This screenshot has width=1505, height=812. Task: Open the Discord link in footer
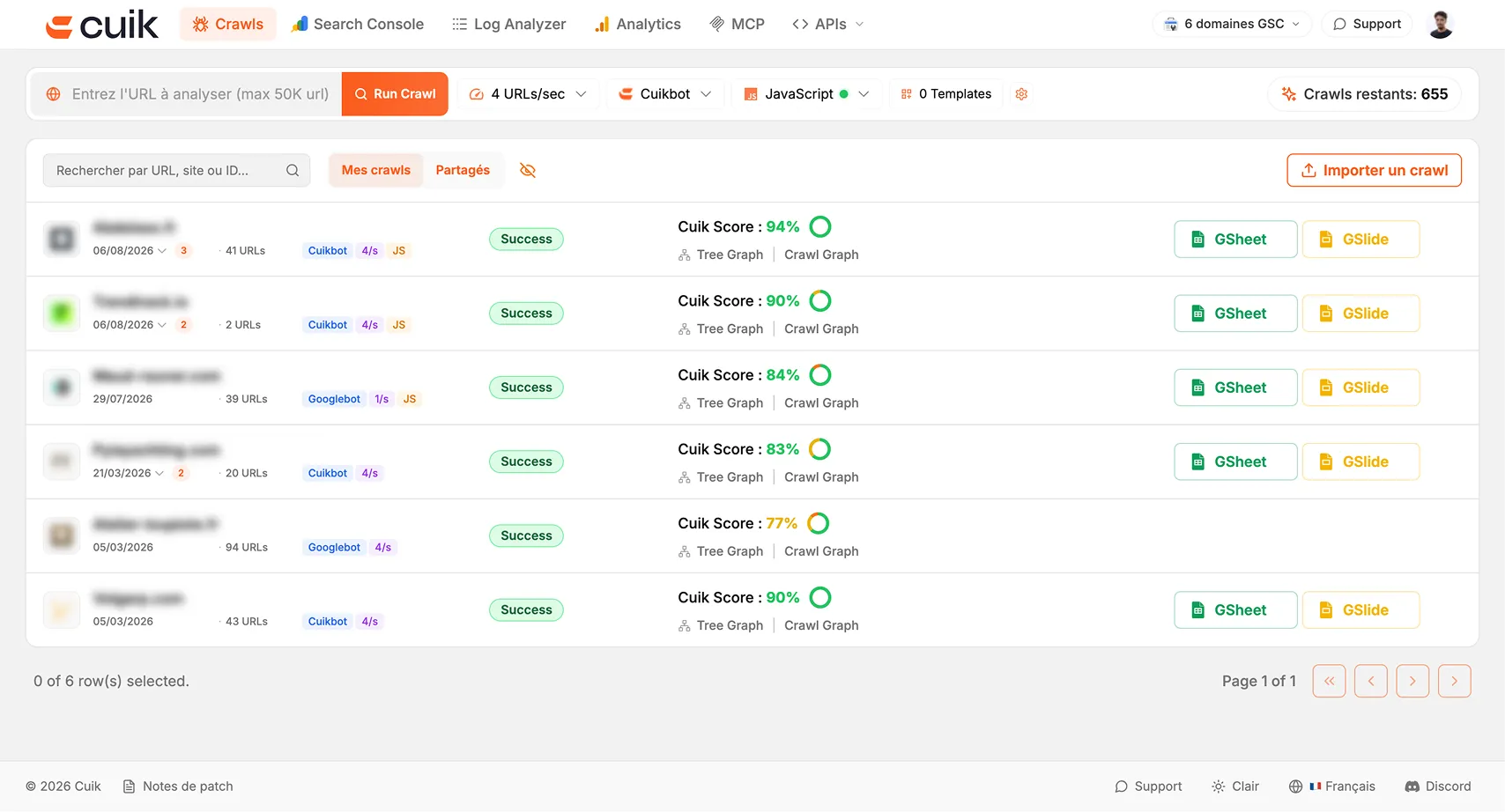[1438, 786]
